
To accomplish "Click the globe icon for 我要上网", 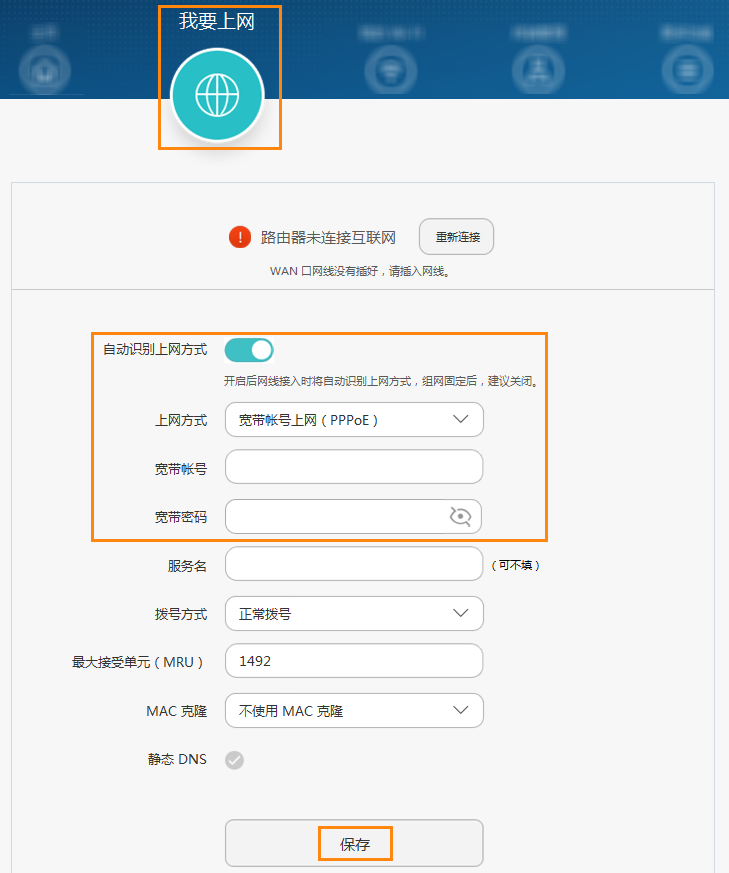I will 217,96.
